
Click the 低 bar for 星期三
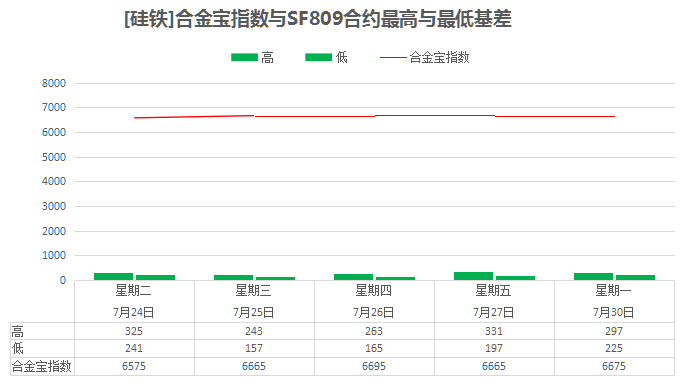pyautogui.click(x=275, y=278)
